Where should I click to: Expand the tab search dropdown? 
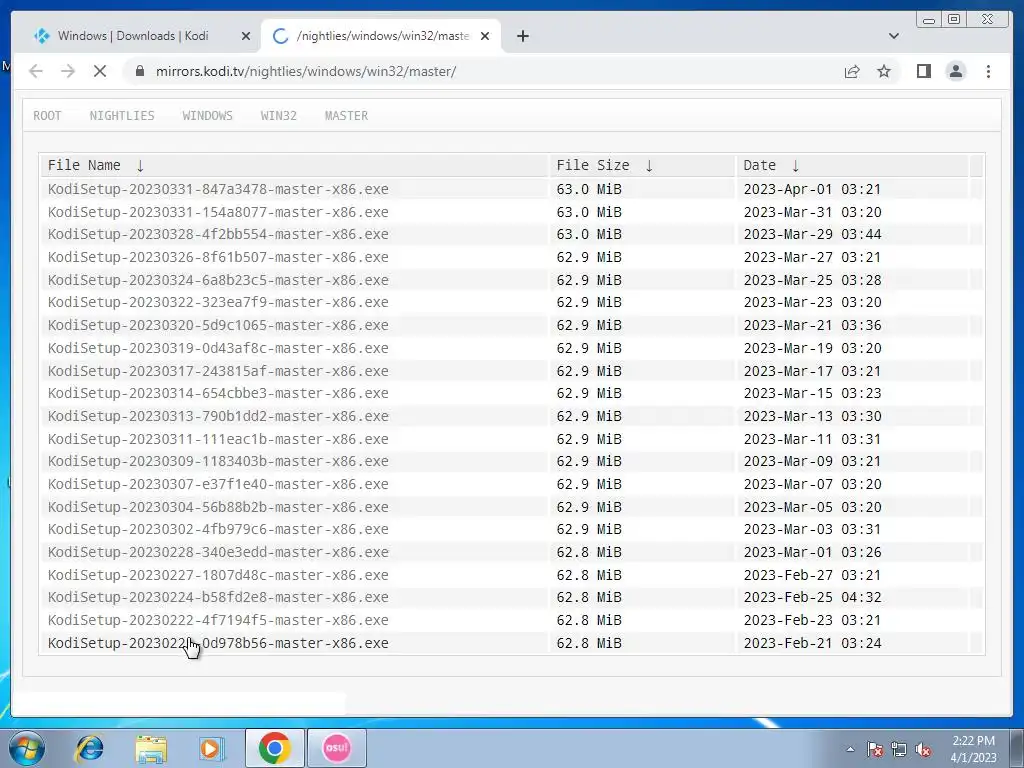point(893,36)
